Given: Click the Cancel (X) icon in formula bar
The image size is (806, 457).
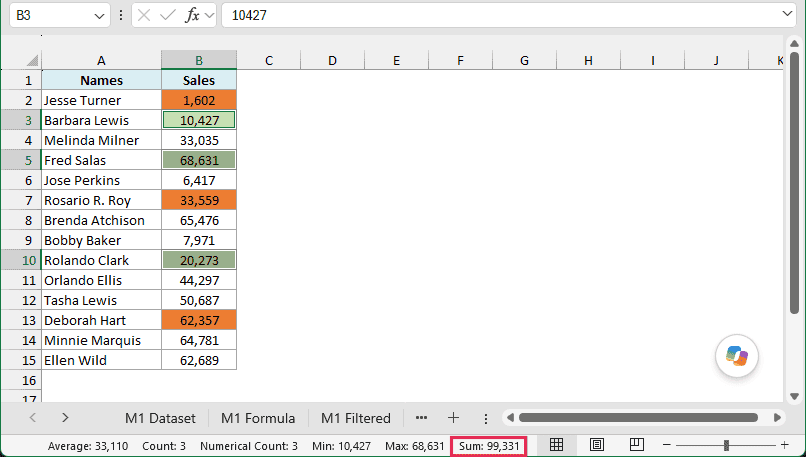Looking at the screenshot, I should pyautogui.click(x=144, y=15).
